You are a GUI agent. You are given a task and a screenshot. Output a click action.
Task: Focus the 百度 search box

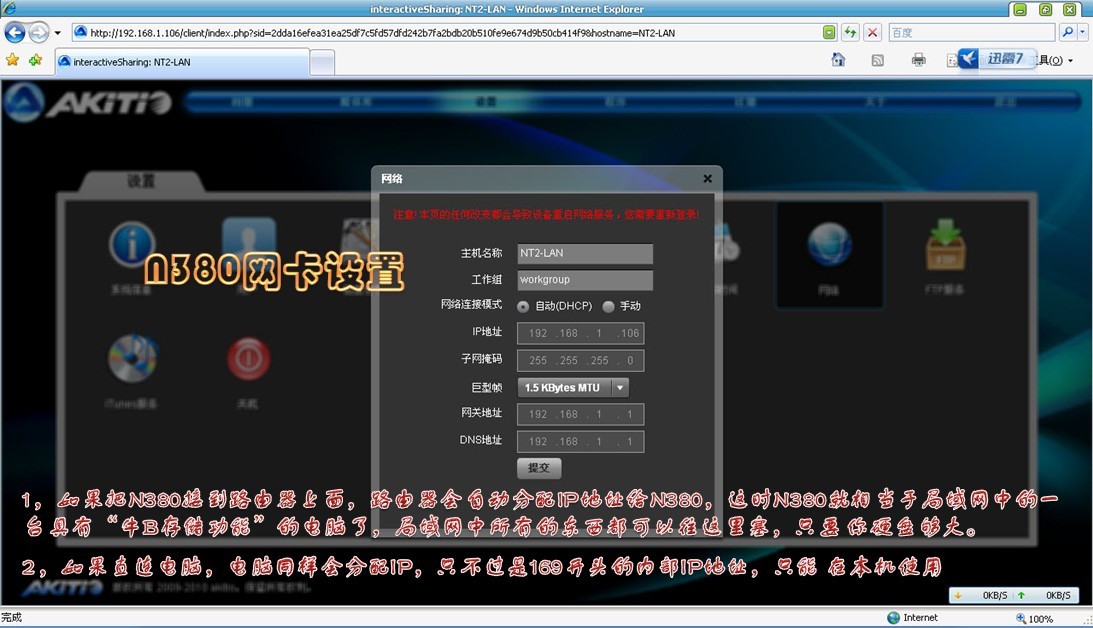[972, 32]
